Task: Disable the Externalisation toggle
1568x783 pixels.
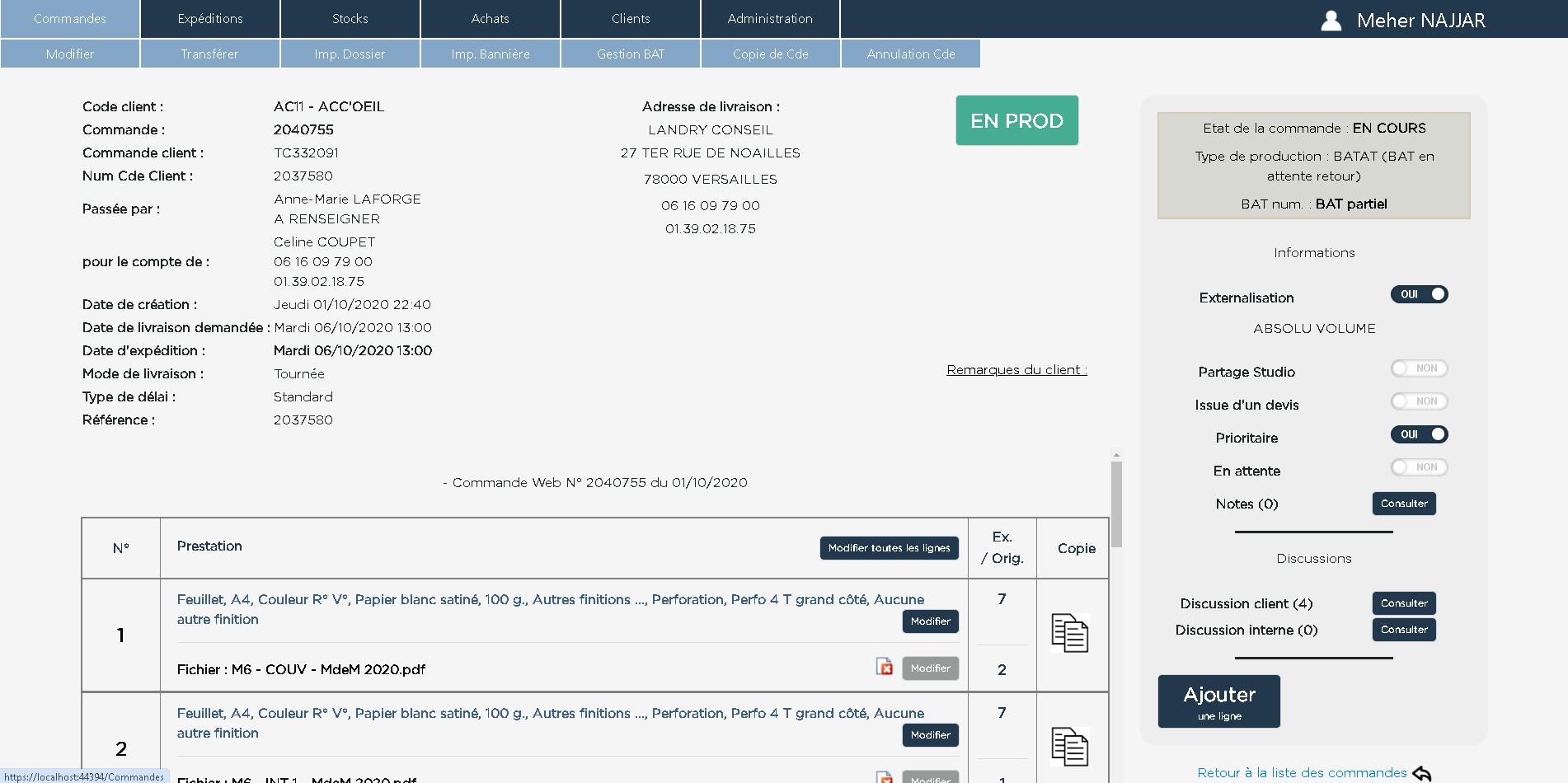Action: coord(1419,294)
